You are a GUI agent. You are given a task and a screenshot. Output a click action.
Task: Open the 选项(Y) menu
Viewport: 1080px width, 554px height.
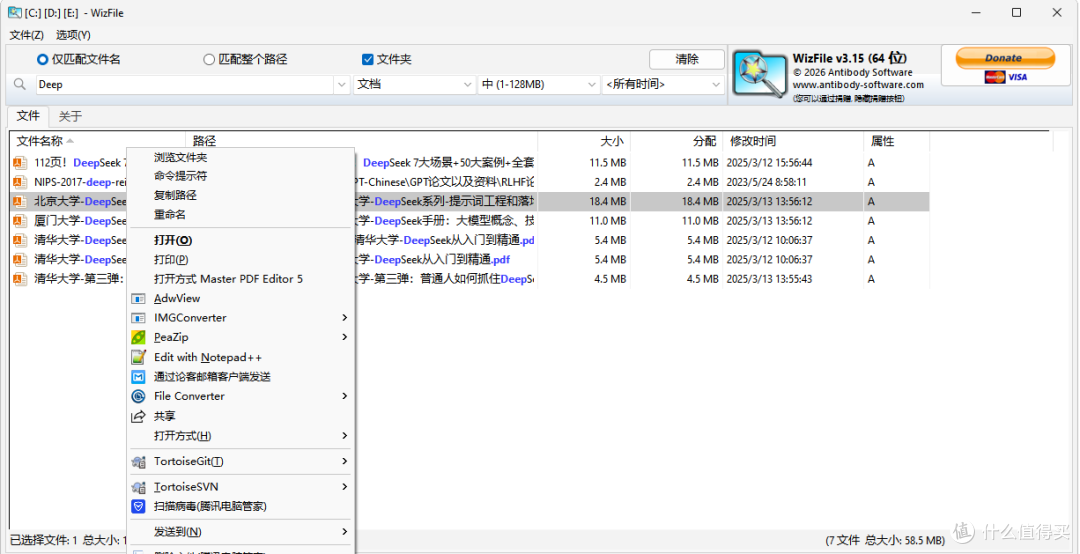coord(73,34)
